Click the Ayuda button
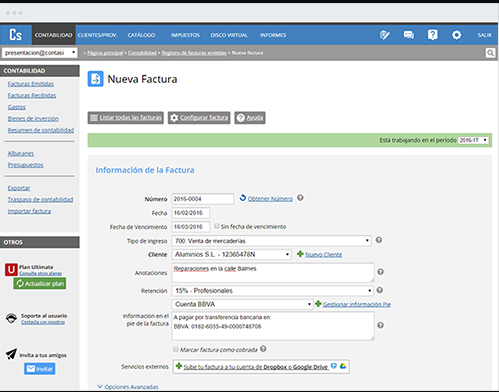This screenshot has width=499, height=392. point(250,118)
